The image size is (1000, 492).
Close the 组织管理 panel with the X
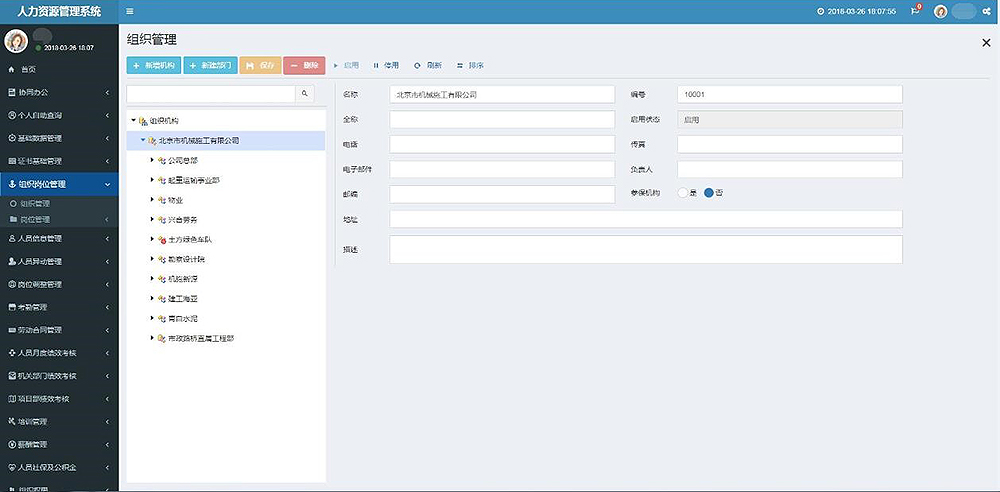[x=986, y=42]
